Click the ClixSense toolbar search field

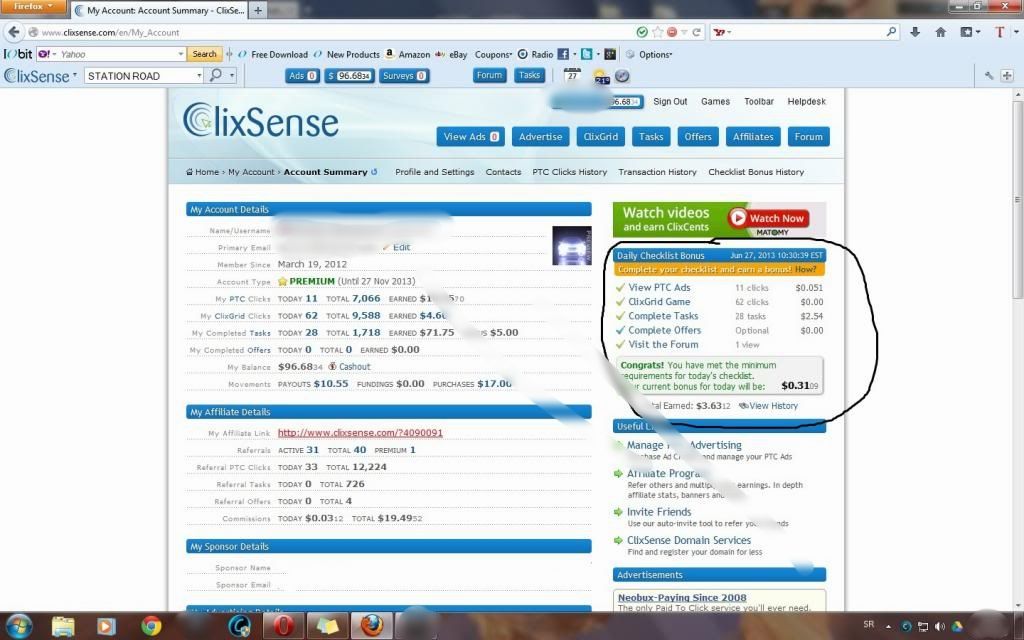click(x=140, y=76)
